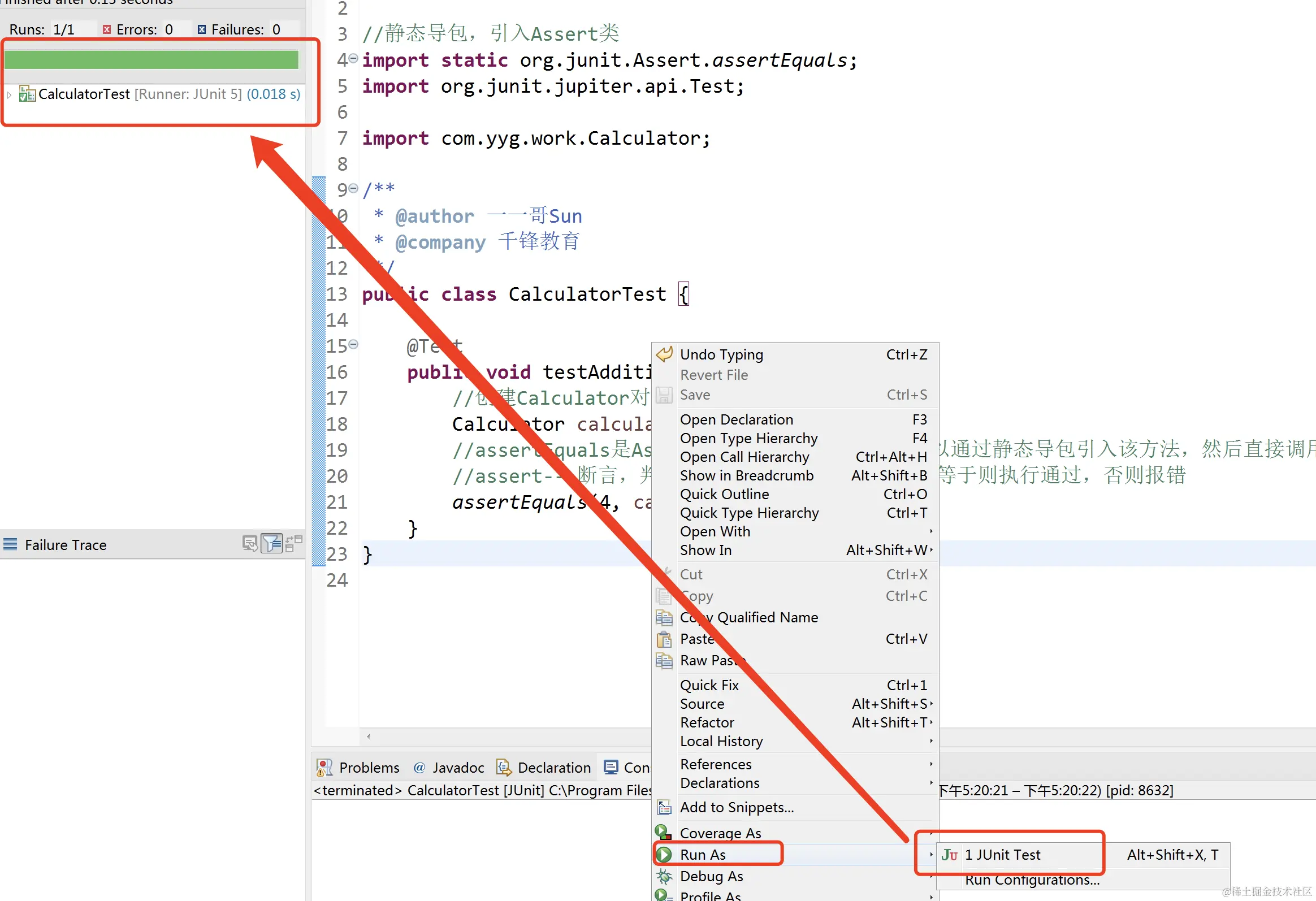The width and height of the screenshot is (1316, 901).
Task: Click the Declaration tab icon
Action: [504, 768]
